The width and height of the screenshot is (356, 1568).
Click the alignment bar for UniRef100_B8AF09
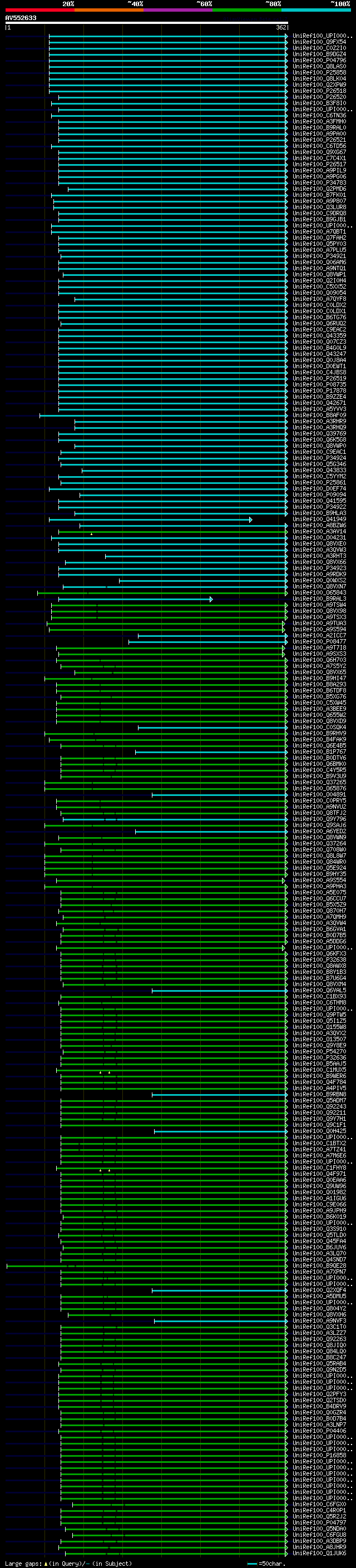(x=163, y=416)
